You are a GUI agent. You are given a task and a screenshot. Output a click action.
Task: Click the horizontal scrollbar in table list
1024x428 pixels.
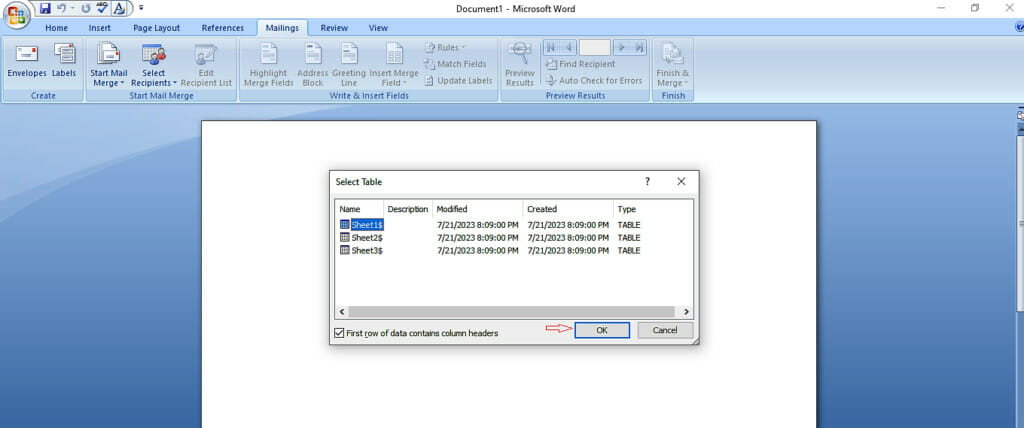point(511,312)
